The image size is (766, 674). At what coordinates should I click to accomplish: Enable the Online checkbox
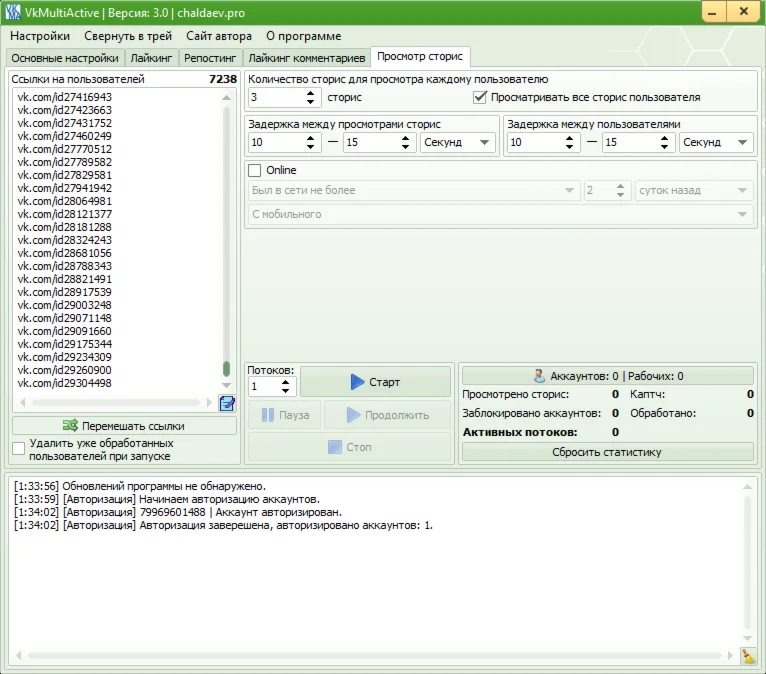(x=255, y=170)
